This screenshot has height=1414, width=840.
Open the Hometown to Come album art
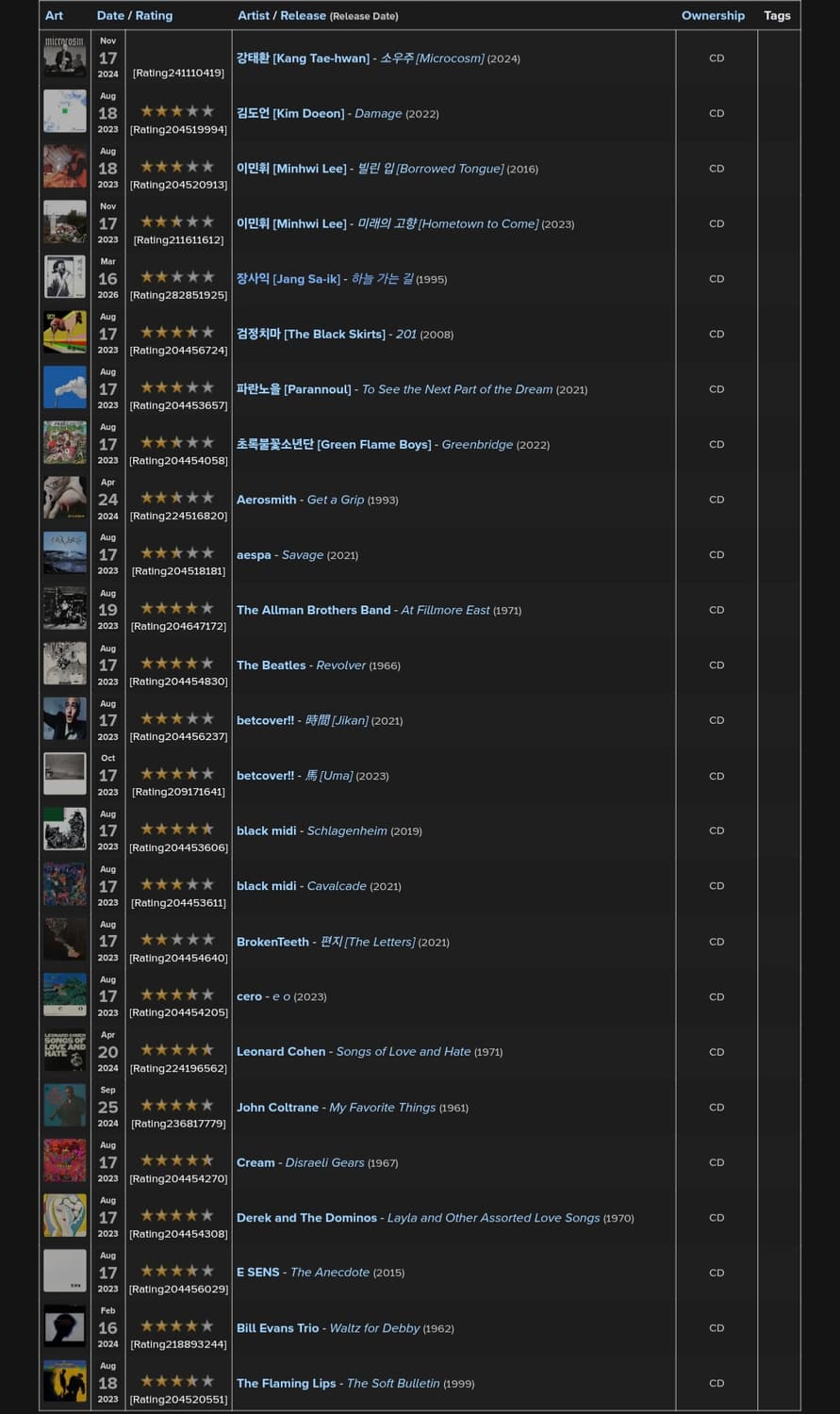pyautogui.click(x=65, y=222)
